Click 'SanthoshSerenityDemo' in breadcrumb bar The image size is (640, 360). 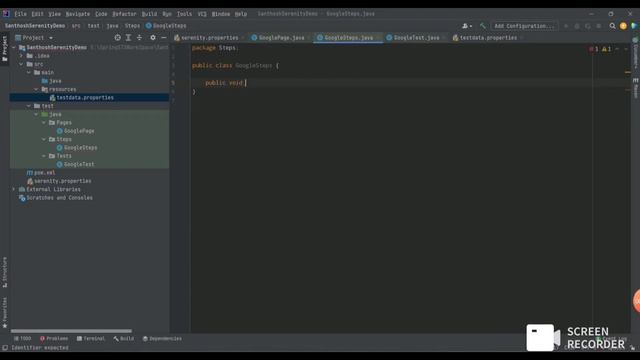(x=35, y=26)
